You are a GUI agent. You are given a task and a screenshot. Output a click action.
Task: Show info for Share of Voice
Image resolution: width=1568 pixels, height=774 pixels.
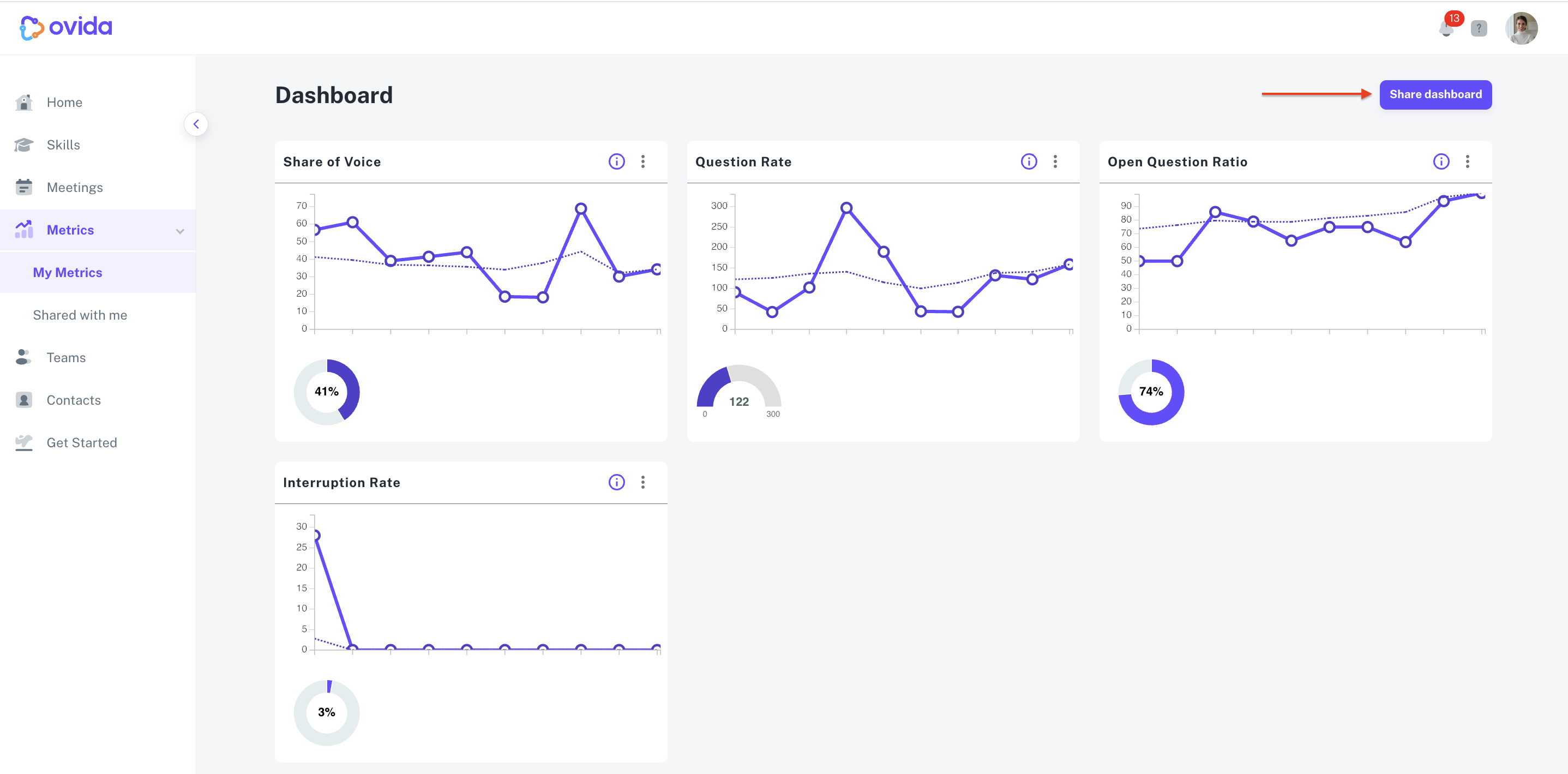coord(617,161)
